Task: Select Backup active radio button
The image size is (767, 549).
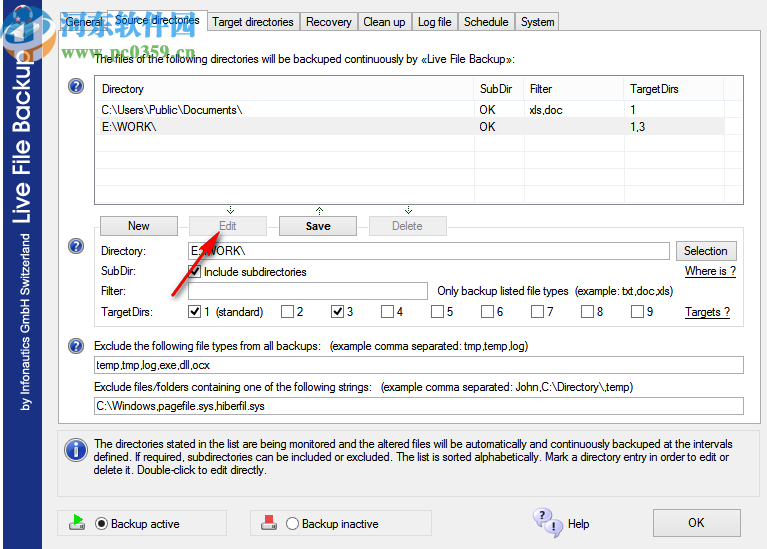Action: [101, 524]
